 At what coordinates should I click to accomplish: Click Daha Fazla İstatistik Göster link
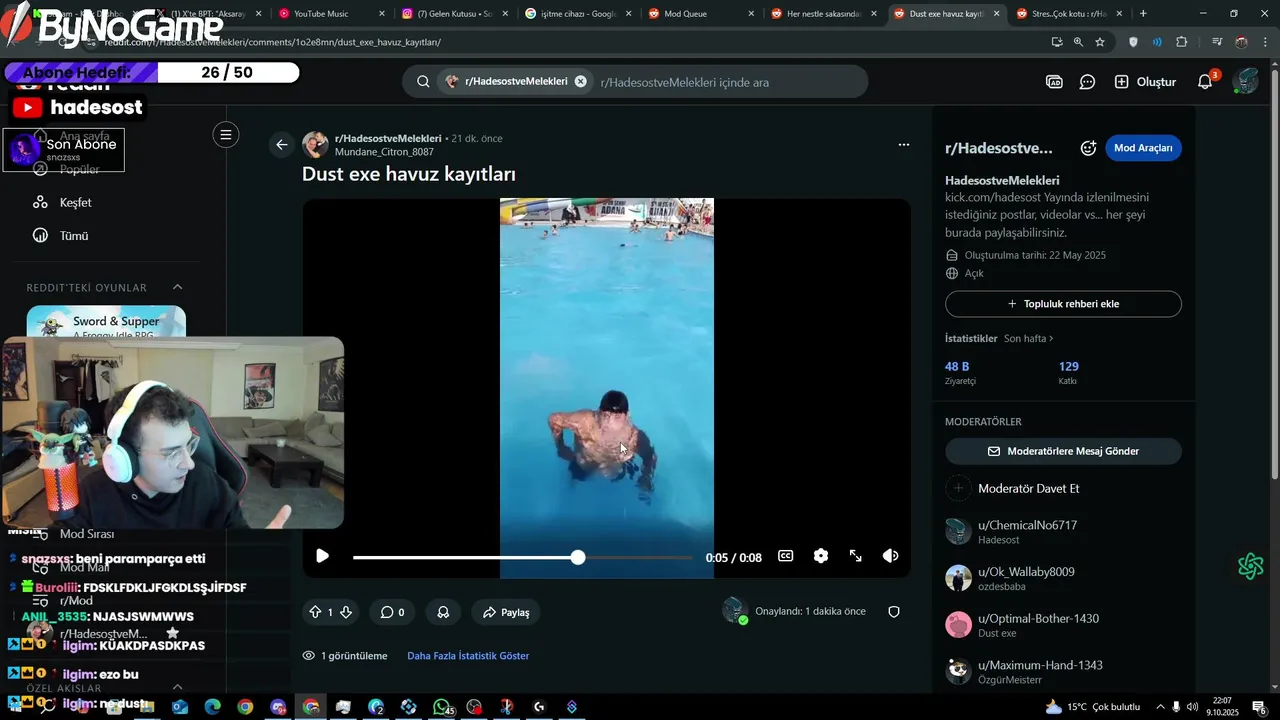point(468,656)
